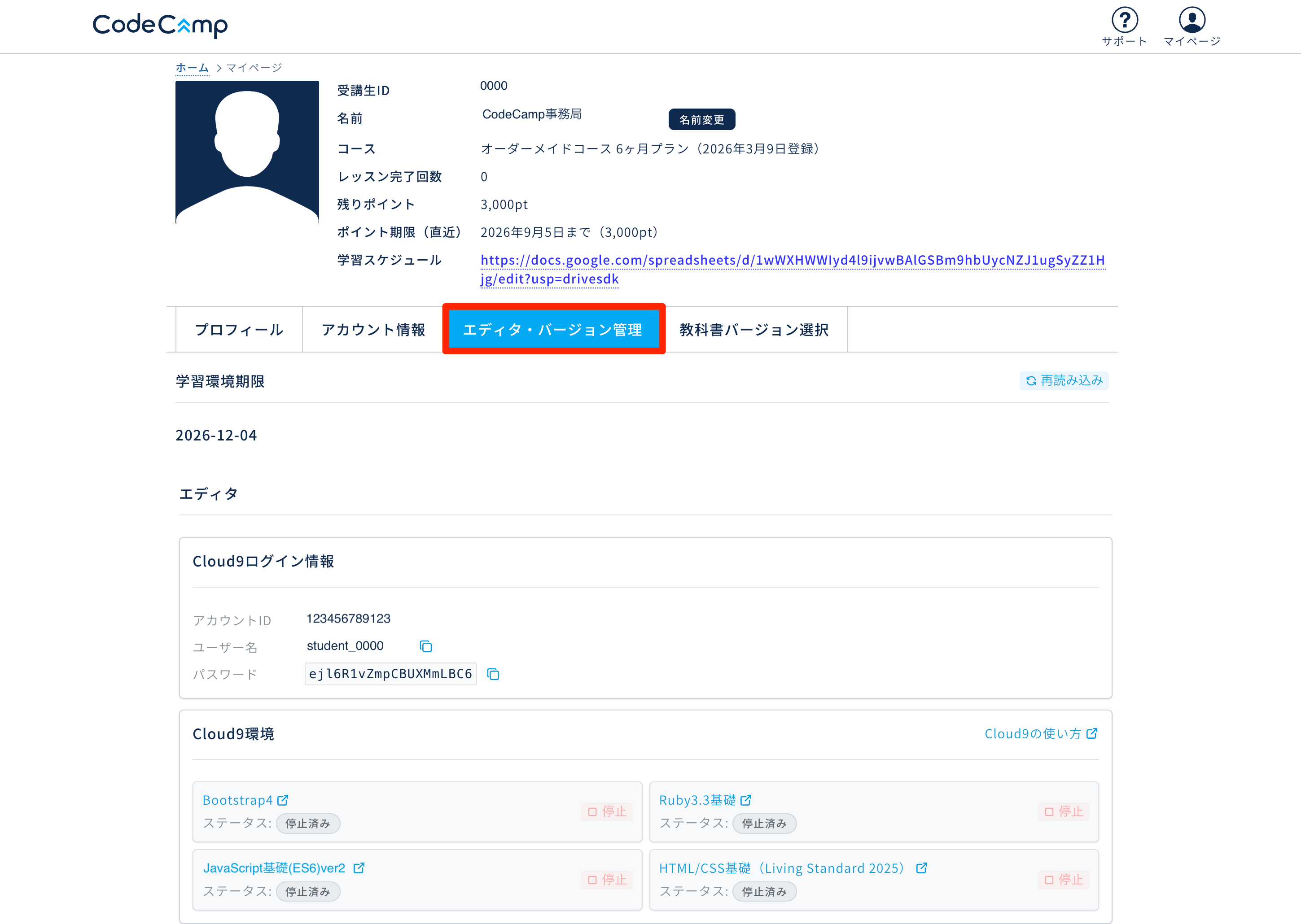This screenshot has height=924, width=1301.
Task: Stop the Ruby3.3基礎 environment
Action: coord(1064,811)
